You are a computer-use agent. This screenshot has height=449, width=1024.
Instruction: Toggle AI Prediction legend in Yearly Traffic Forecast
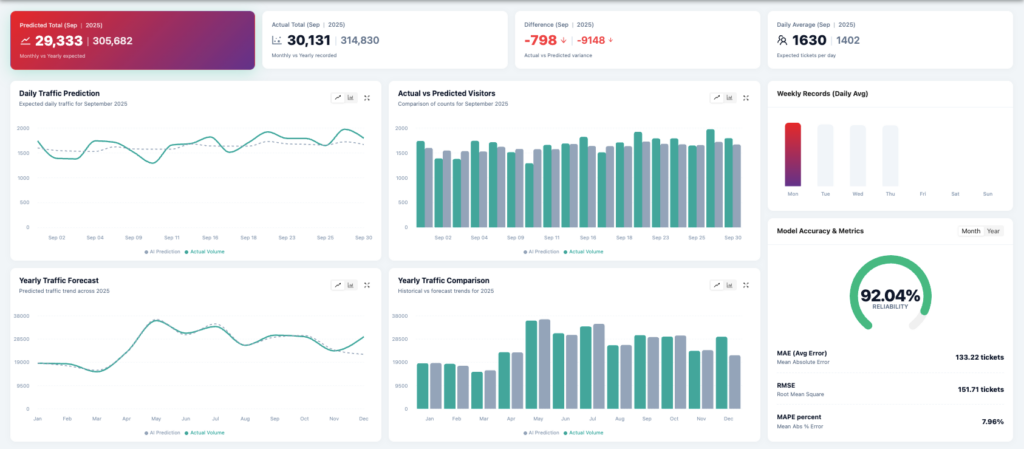[163, 433]
